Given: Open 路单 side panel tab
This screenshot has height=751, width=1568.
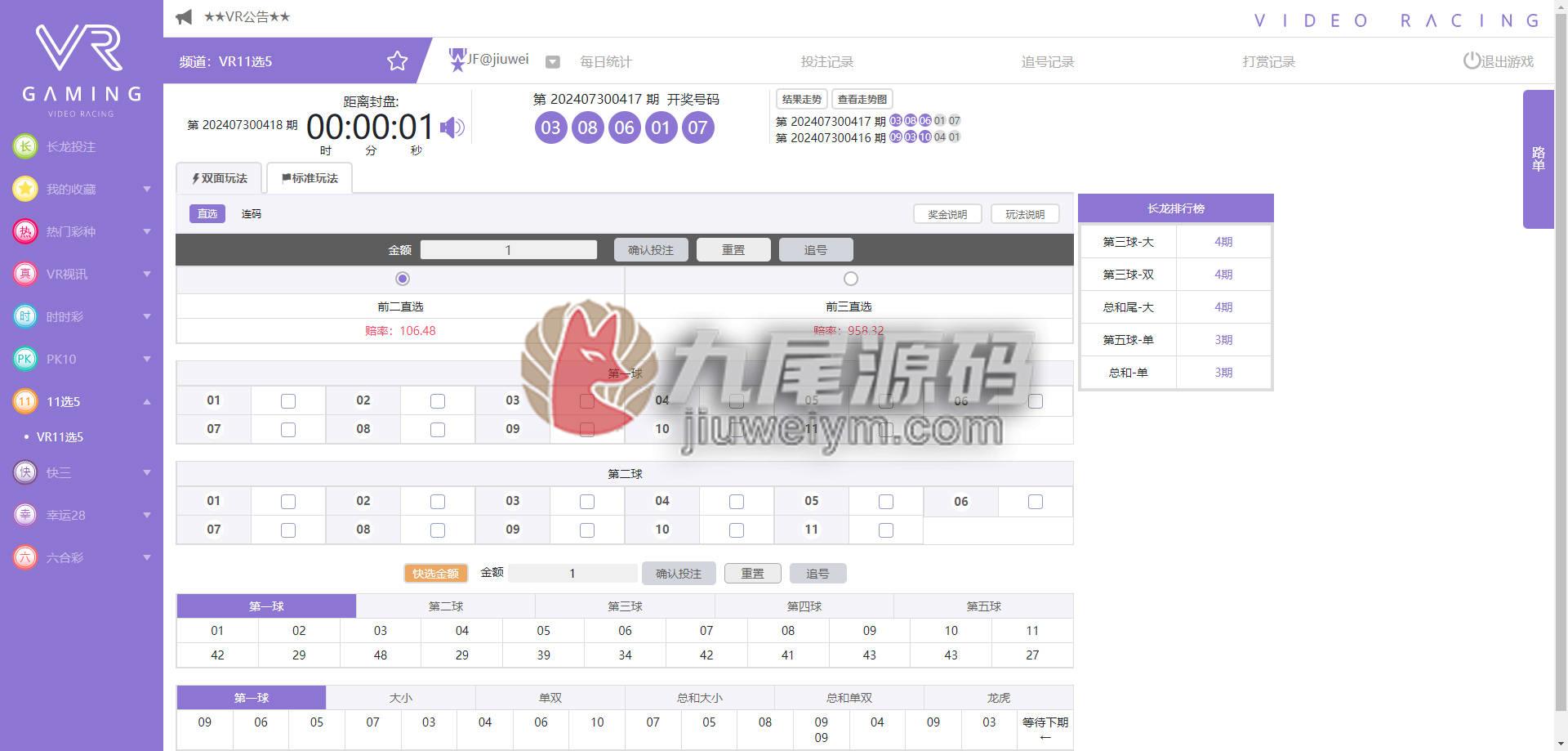Looking at the screenshot, I should point(1538,159).
